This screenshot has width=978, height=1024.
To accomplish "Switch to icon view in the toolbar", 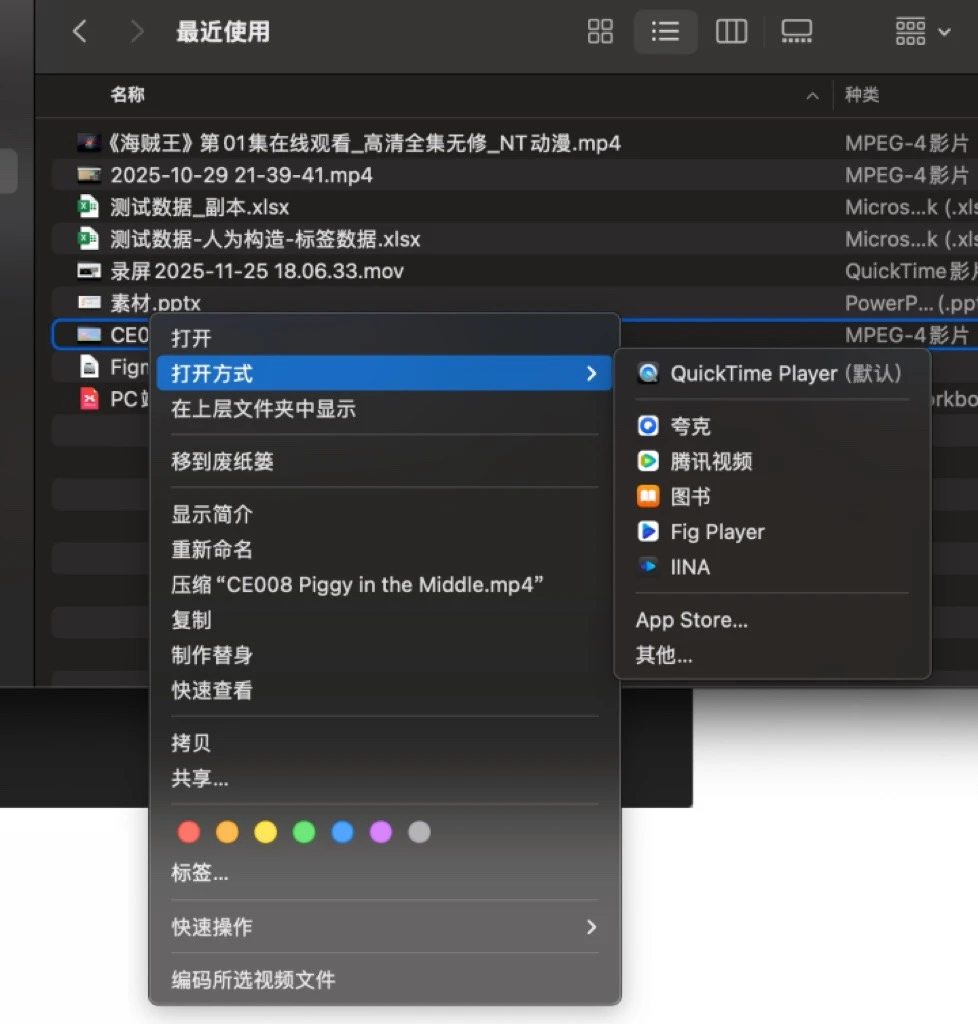I will [x=600, y=31].
